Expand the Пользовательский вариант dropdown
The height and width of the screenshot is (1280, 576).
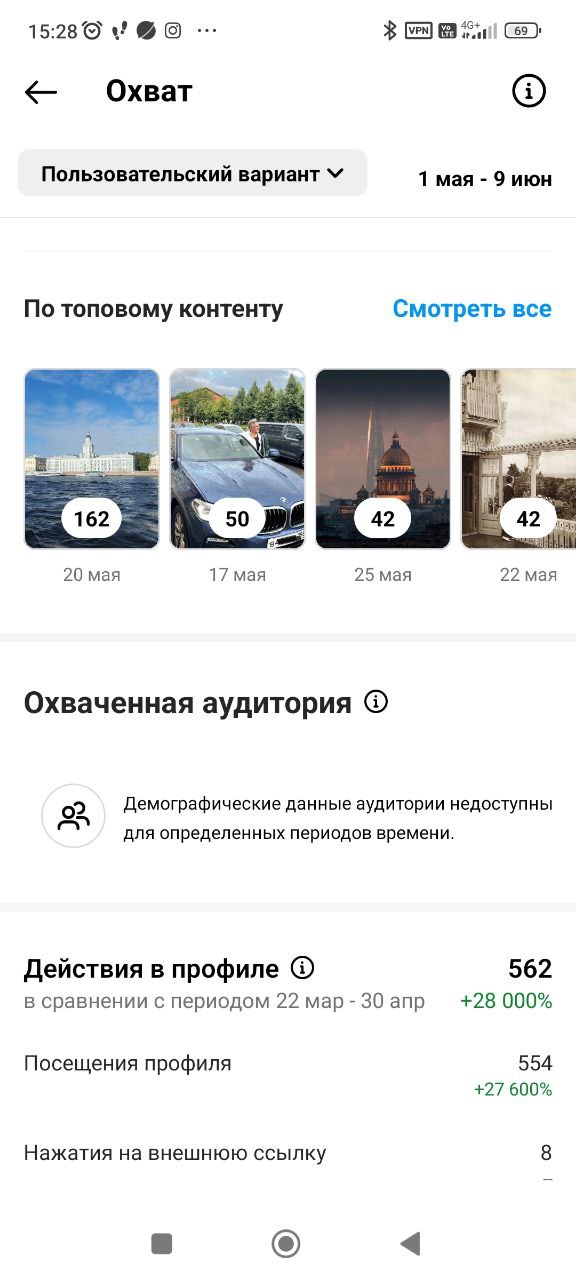pyautogui.click(x=193, y=173)
